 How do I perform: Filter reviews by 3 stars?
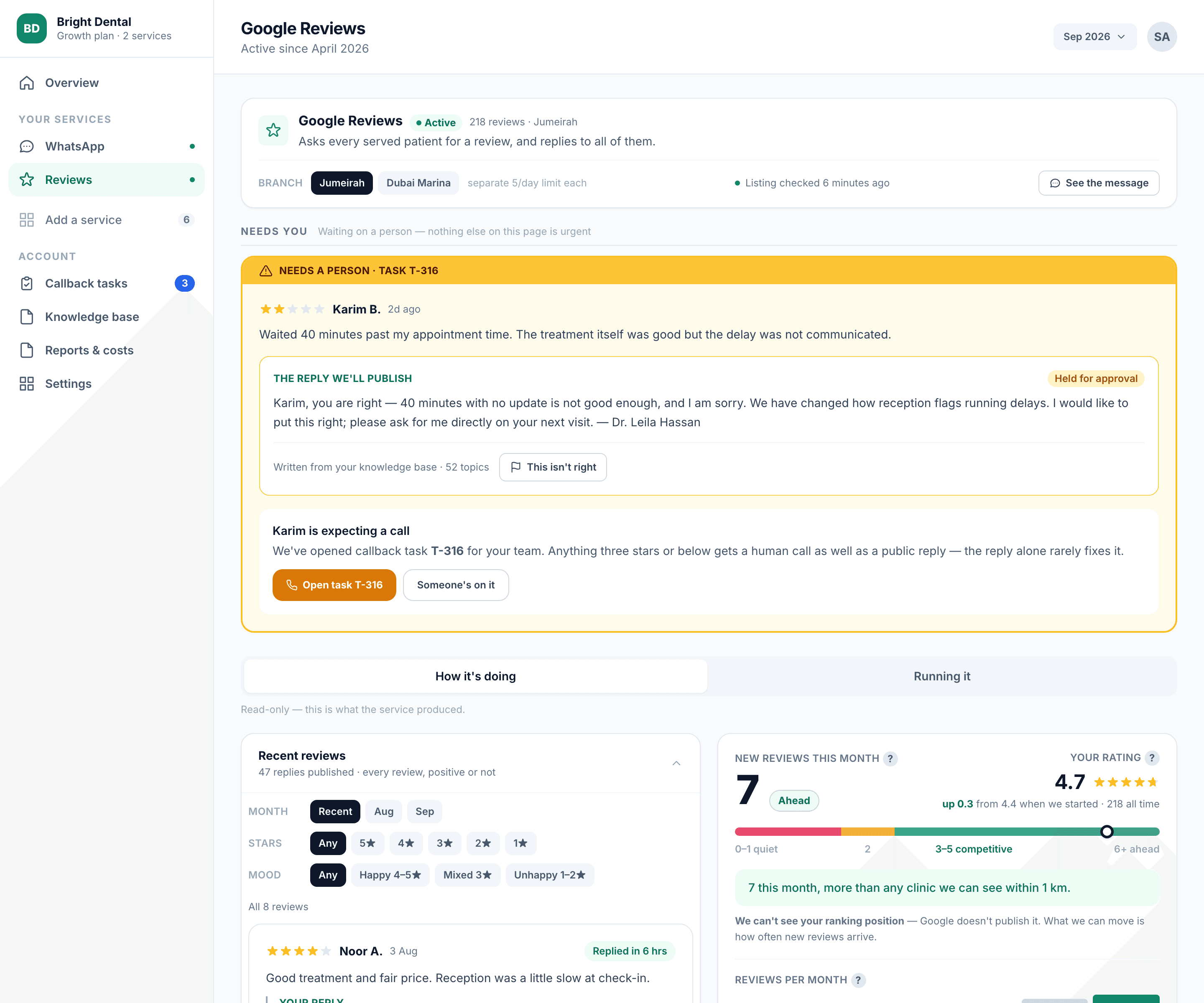click(444, 844)
